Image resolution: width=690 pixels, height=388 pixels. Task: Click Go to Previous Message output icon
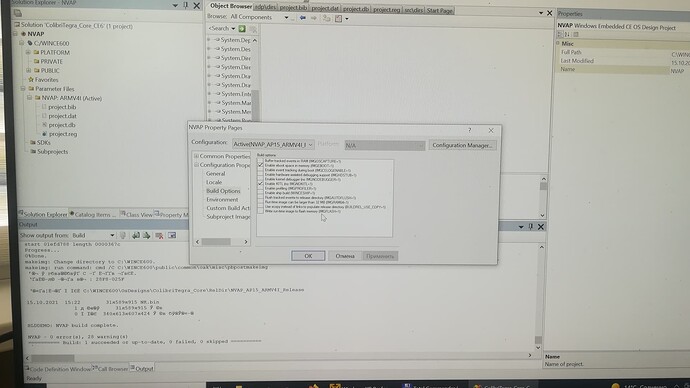(x=136, y=236)
